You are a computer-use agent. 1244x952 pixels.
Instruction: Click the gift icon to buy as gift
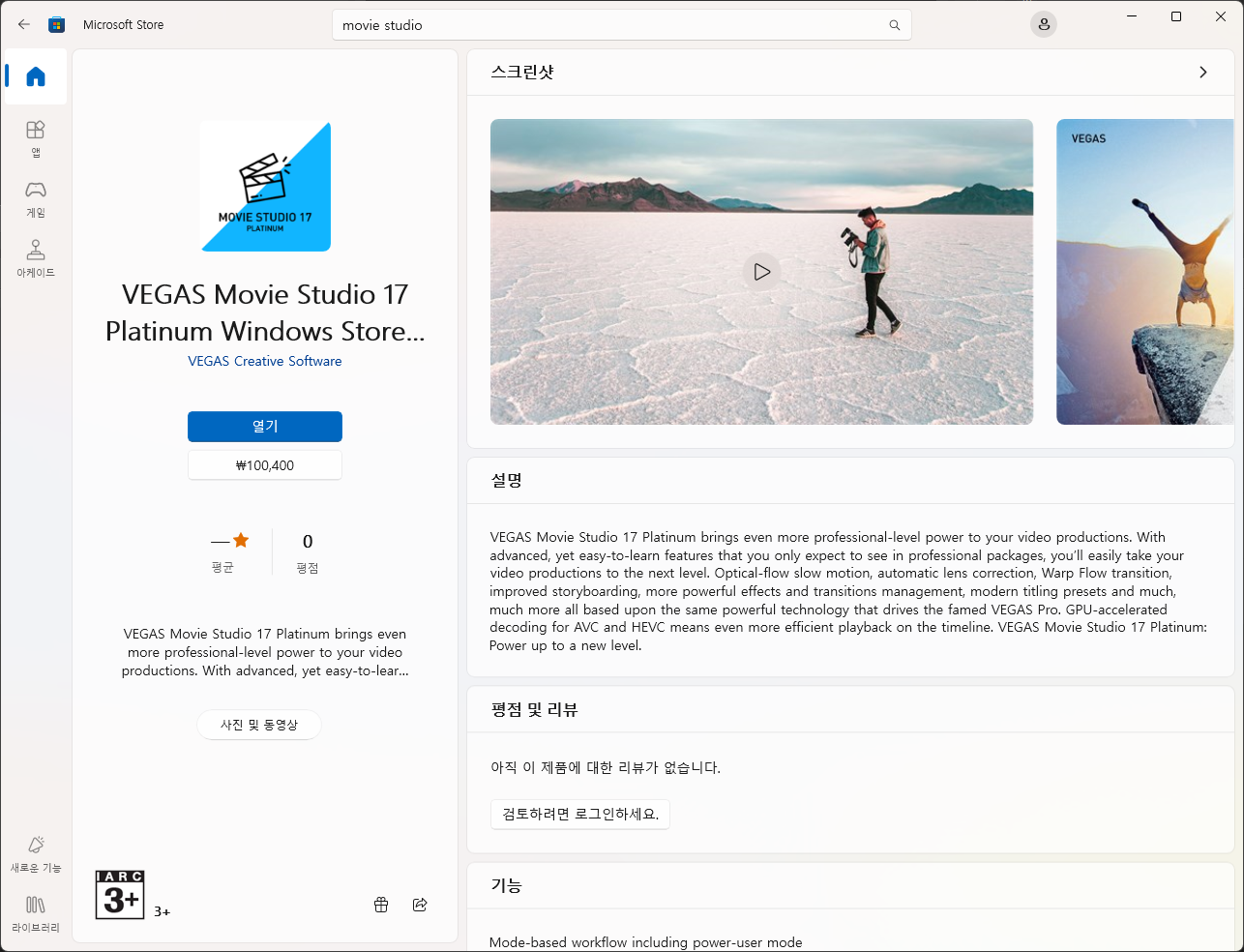coord(381,905)
